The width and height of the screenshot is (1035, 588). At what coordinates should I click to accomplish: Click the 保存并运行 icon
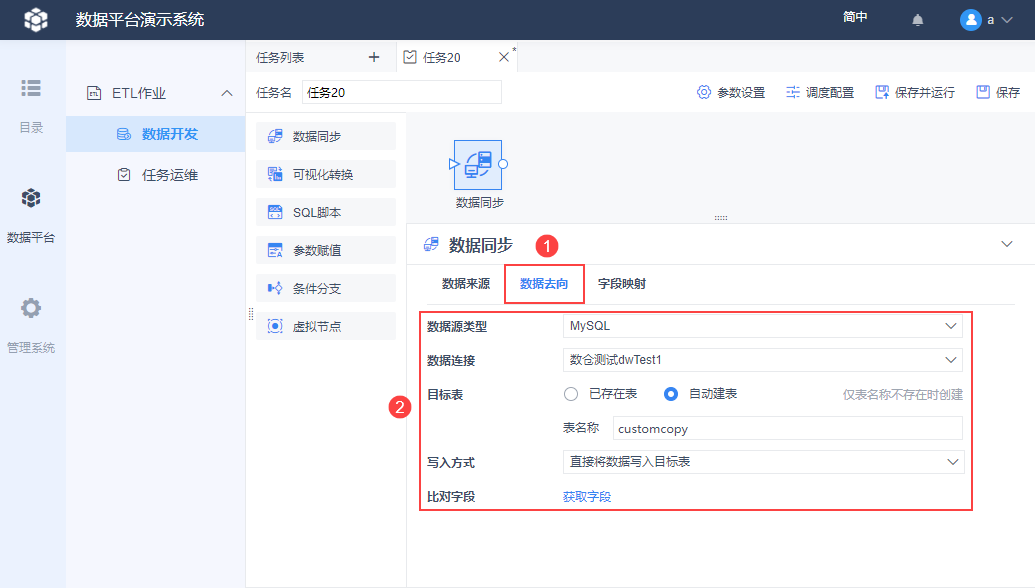point(882,92)
